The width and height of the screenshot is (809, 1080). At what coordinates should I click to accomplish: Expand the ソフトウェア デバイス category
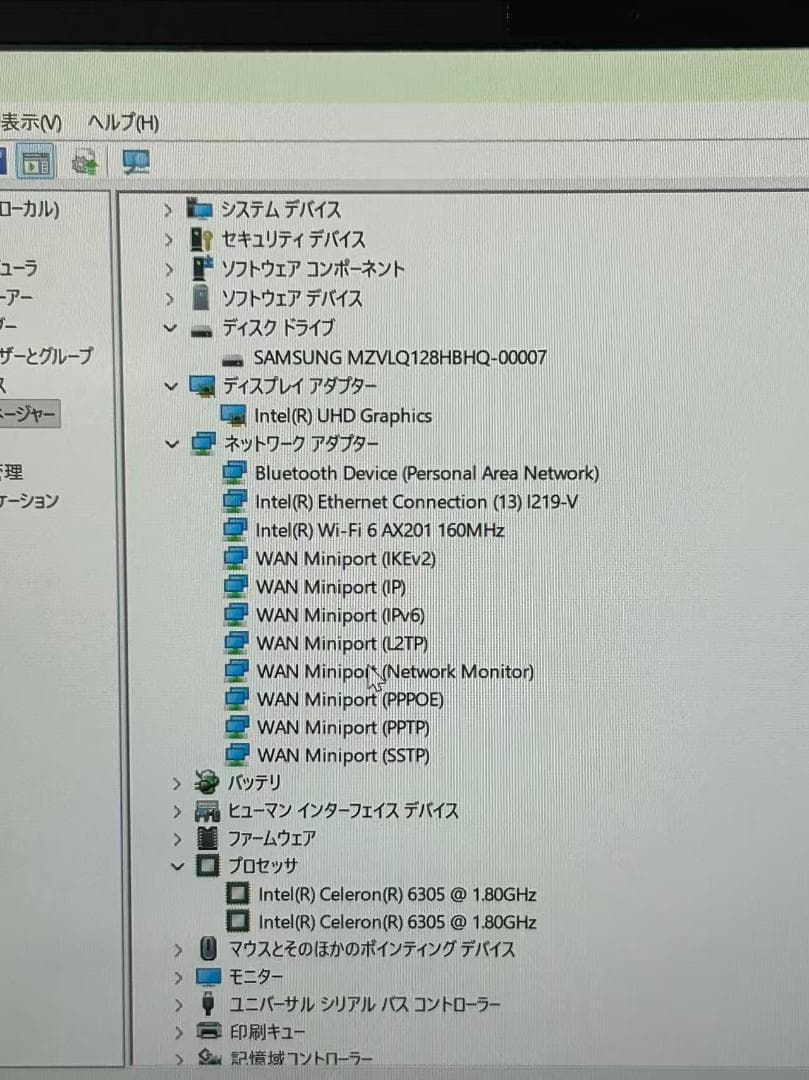click(169, 299)
